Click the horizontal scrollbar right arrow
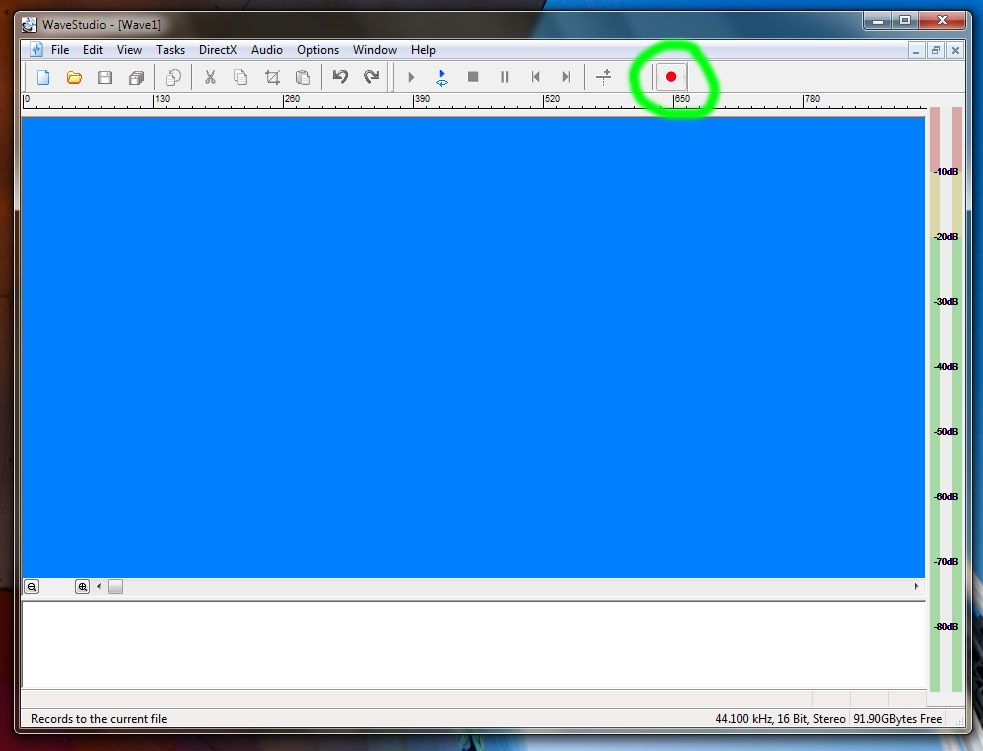This screenshot has width=983, height=751. point(917,587)
